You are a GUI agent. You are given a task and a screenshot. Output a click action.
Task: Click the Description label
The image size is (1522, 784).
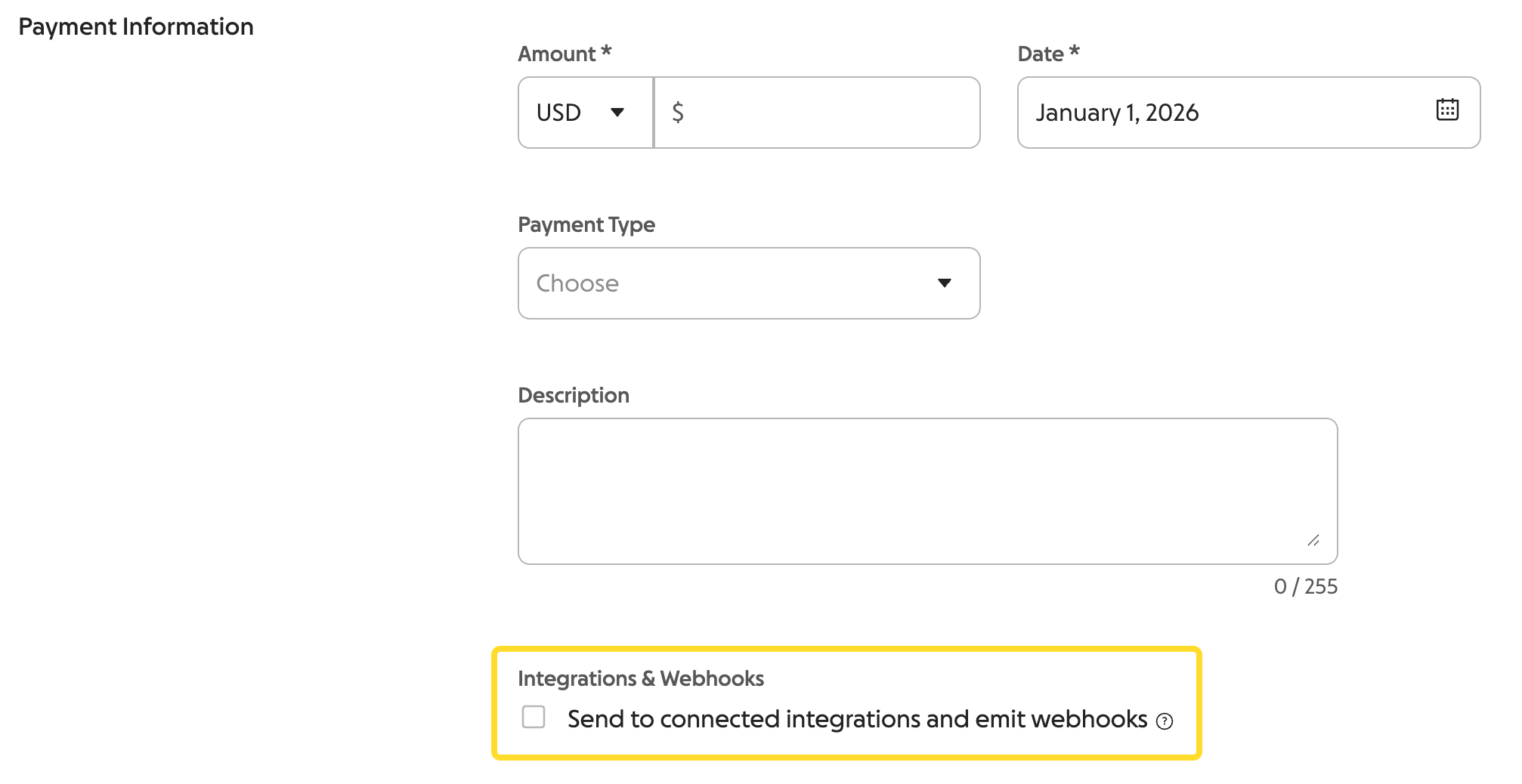(x=574, y=395)
